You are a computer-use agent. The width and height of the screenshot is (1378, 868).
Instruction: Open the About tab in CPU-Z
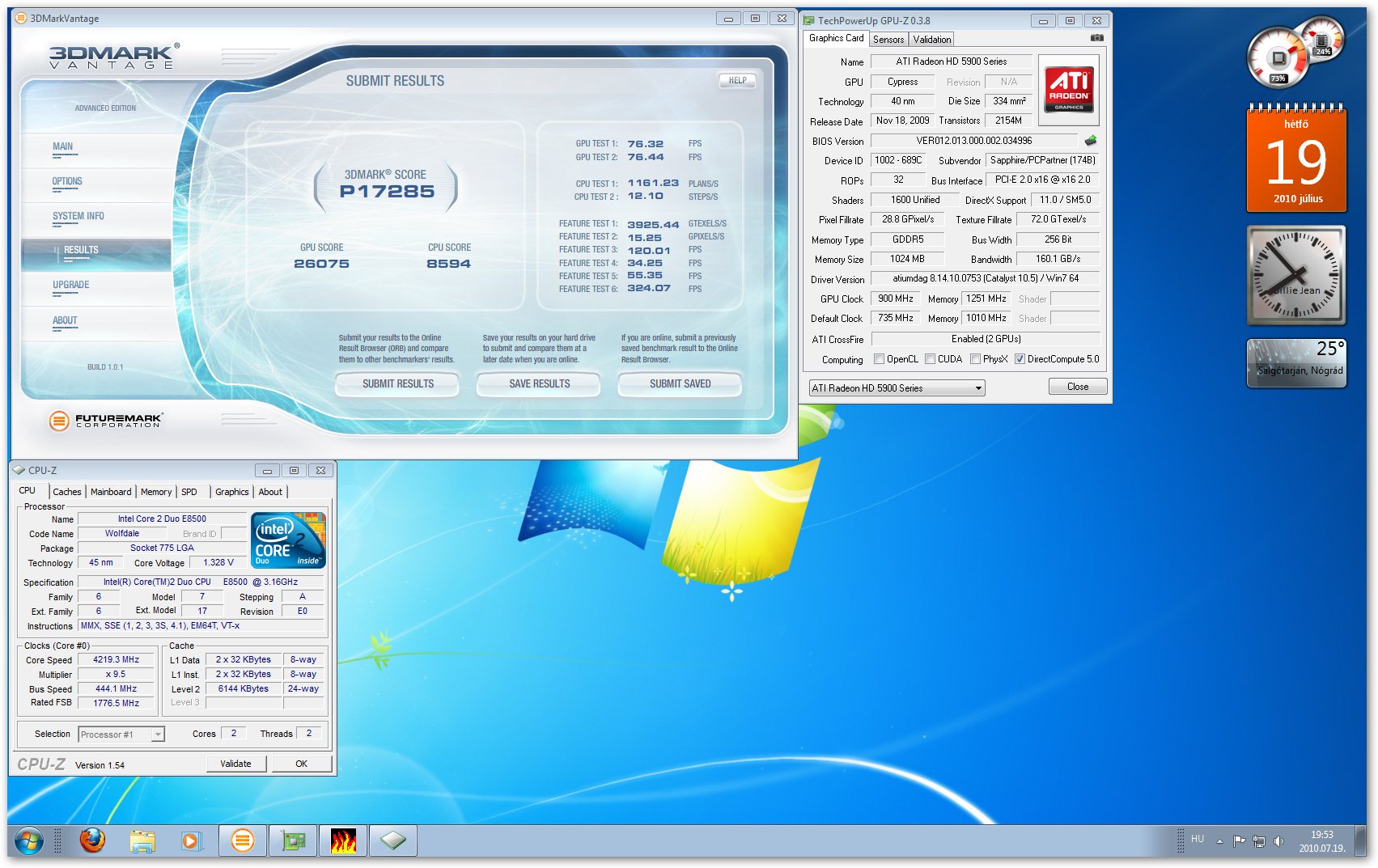tap(270, 492)
